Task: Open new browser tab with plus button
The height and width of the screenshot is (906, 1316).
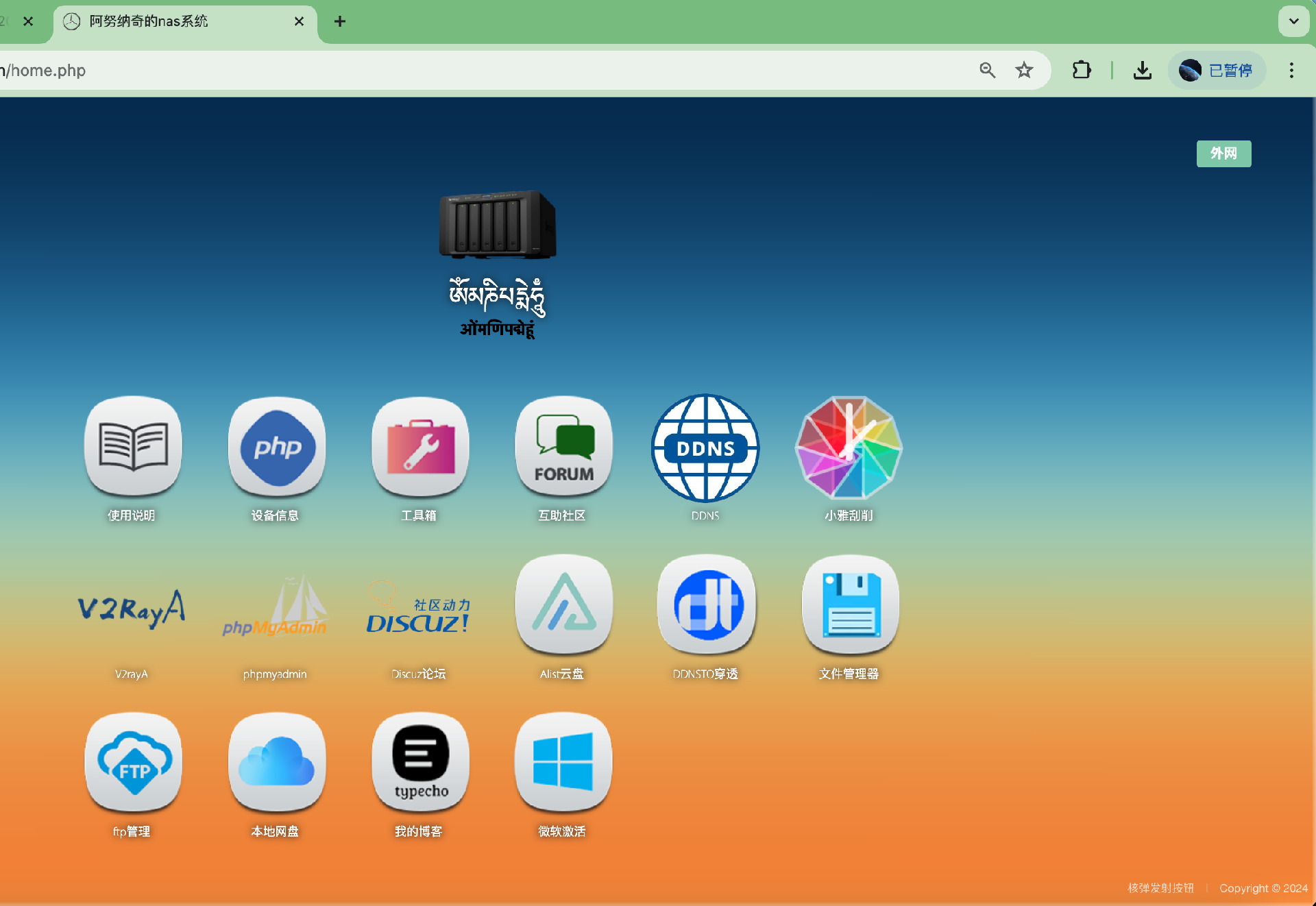Action: 339,21
